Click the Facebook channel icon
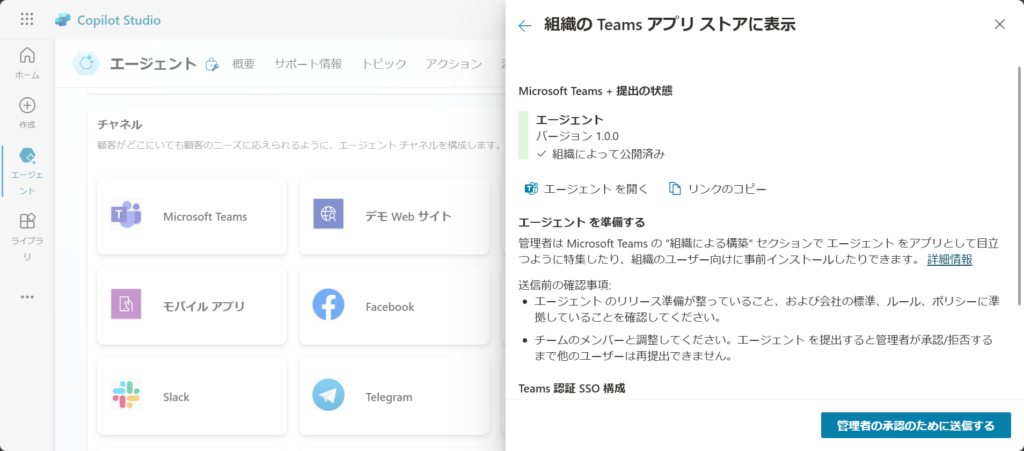 328,304
